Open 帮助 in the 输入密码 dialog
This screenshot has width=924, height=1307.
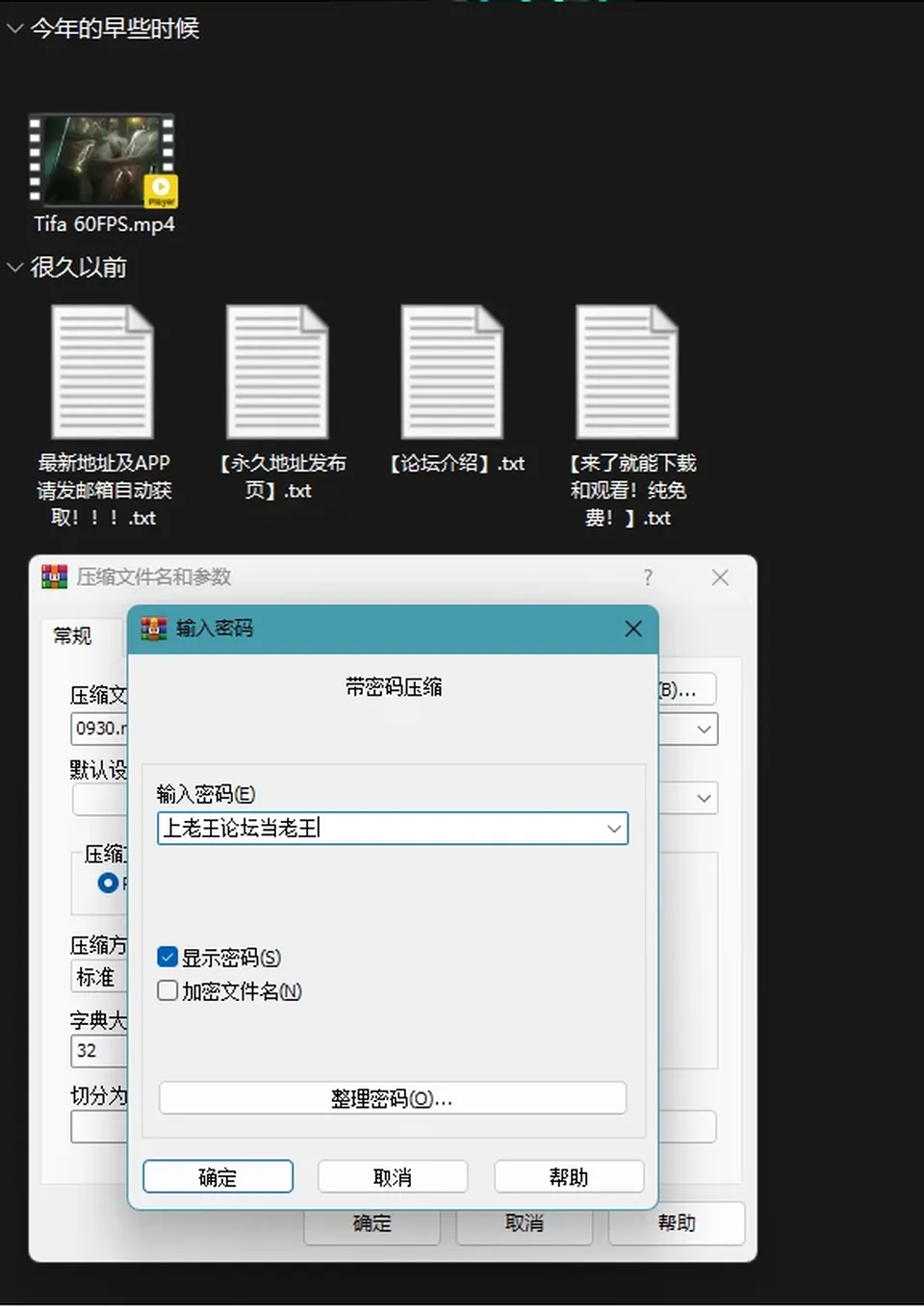(x=569, y=1177)
